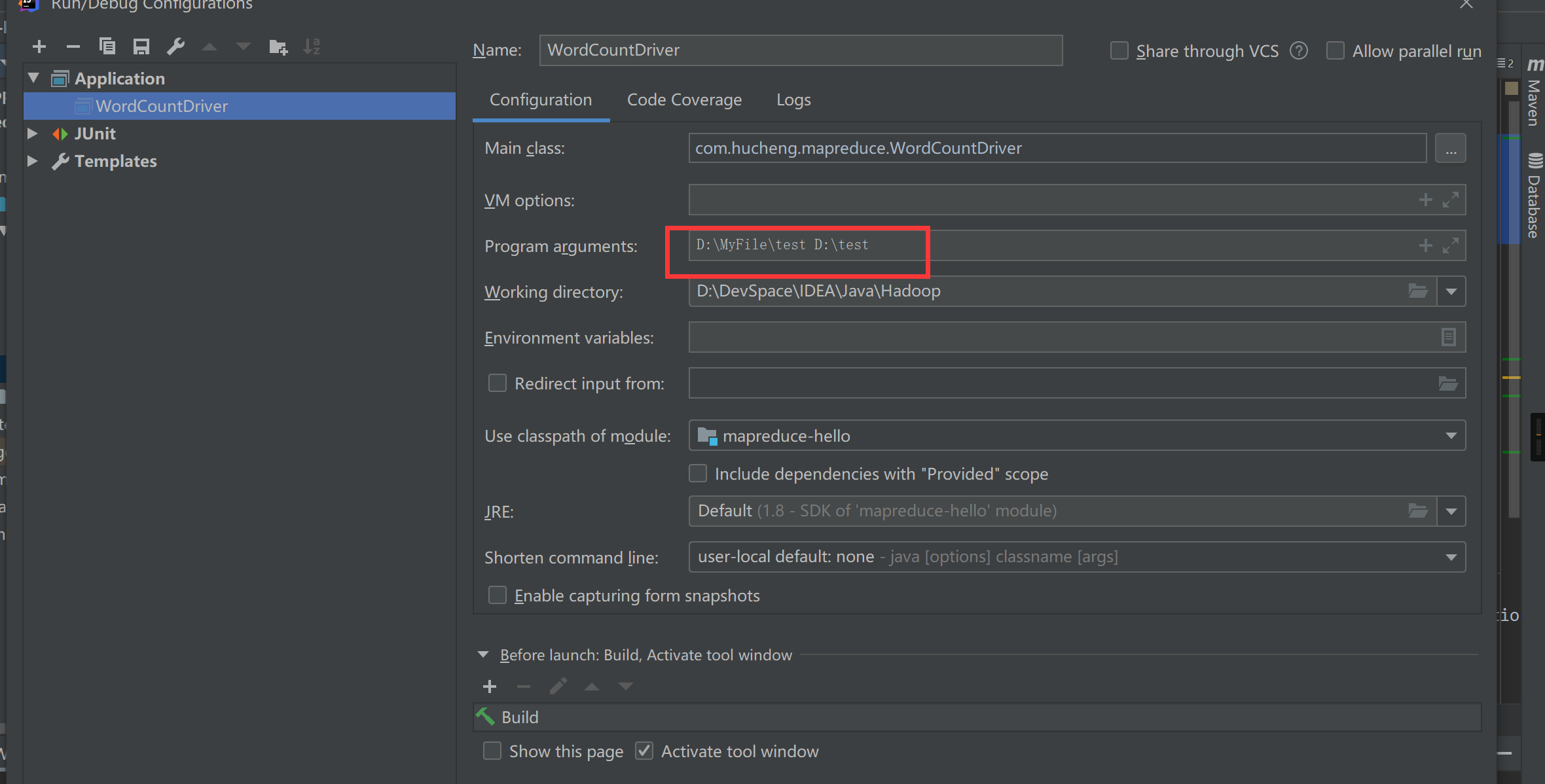Move Before launch task down
1545x784 pixels.
pyautogui.click(x=626, y=686)
